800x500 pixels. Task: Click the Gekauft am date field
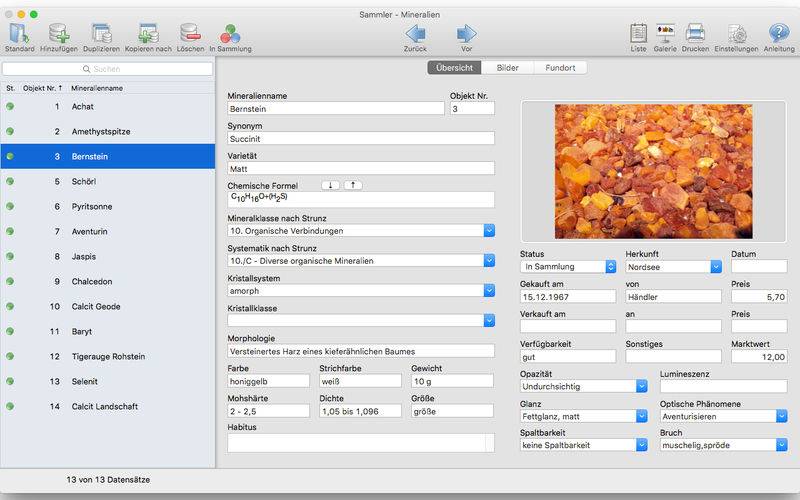coord(568,297)
